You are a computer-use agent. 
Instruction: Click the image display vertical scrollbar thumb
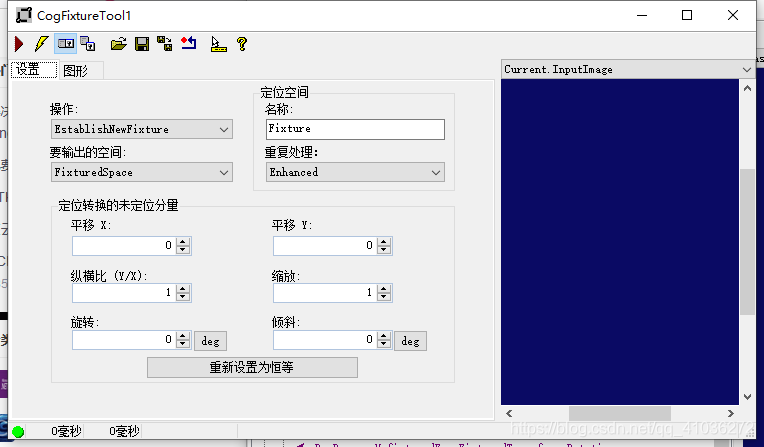[747, 242]
